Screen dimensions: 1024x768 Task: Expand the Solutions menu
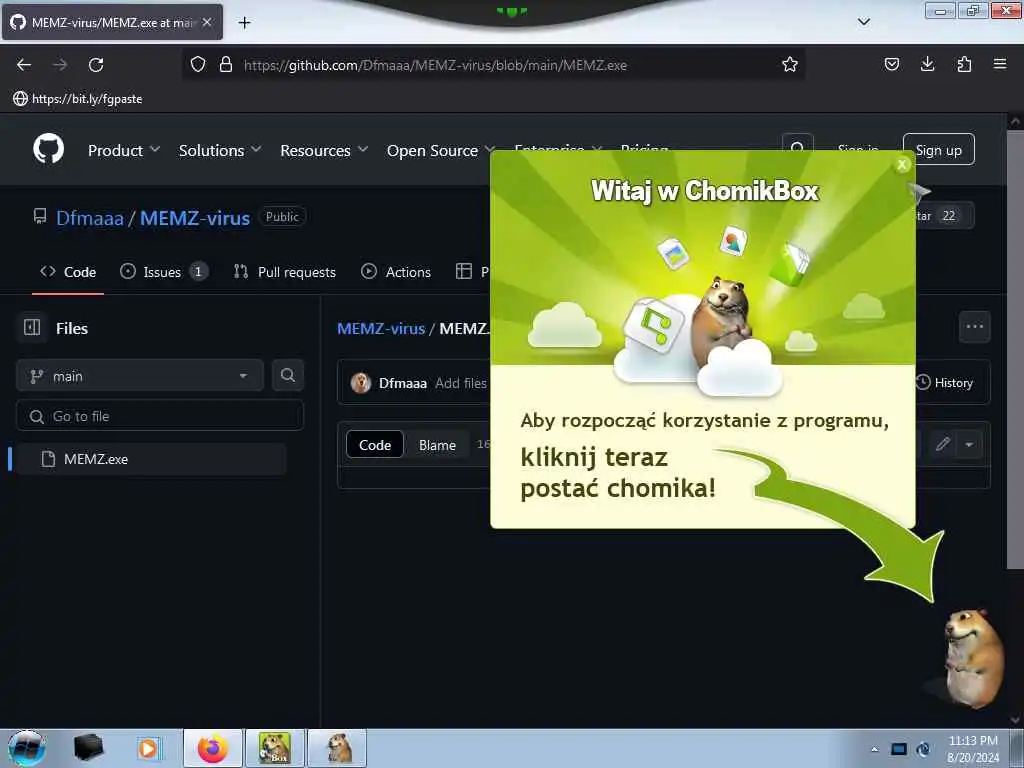pyautogui.click(x=220, y=150)
